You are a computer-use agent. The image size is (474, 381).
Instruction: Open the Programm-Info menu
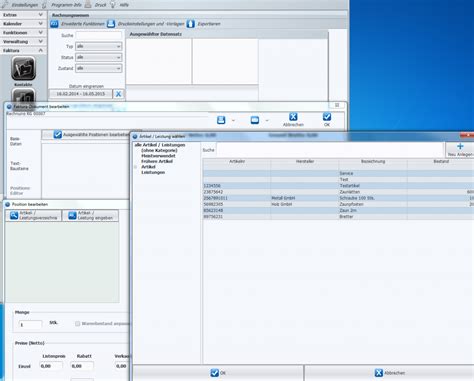[66, 5]
